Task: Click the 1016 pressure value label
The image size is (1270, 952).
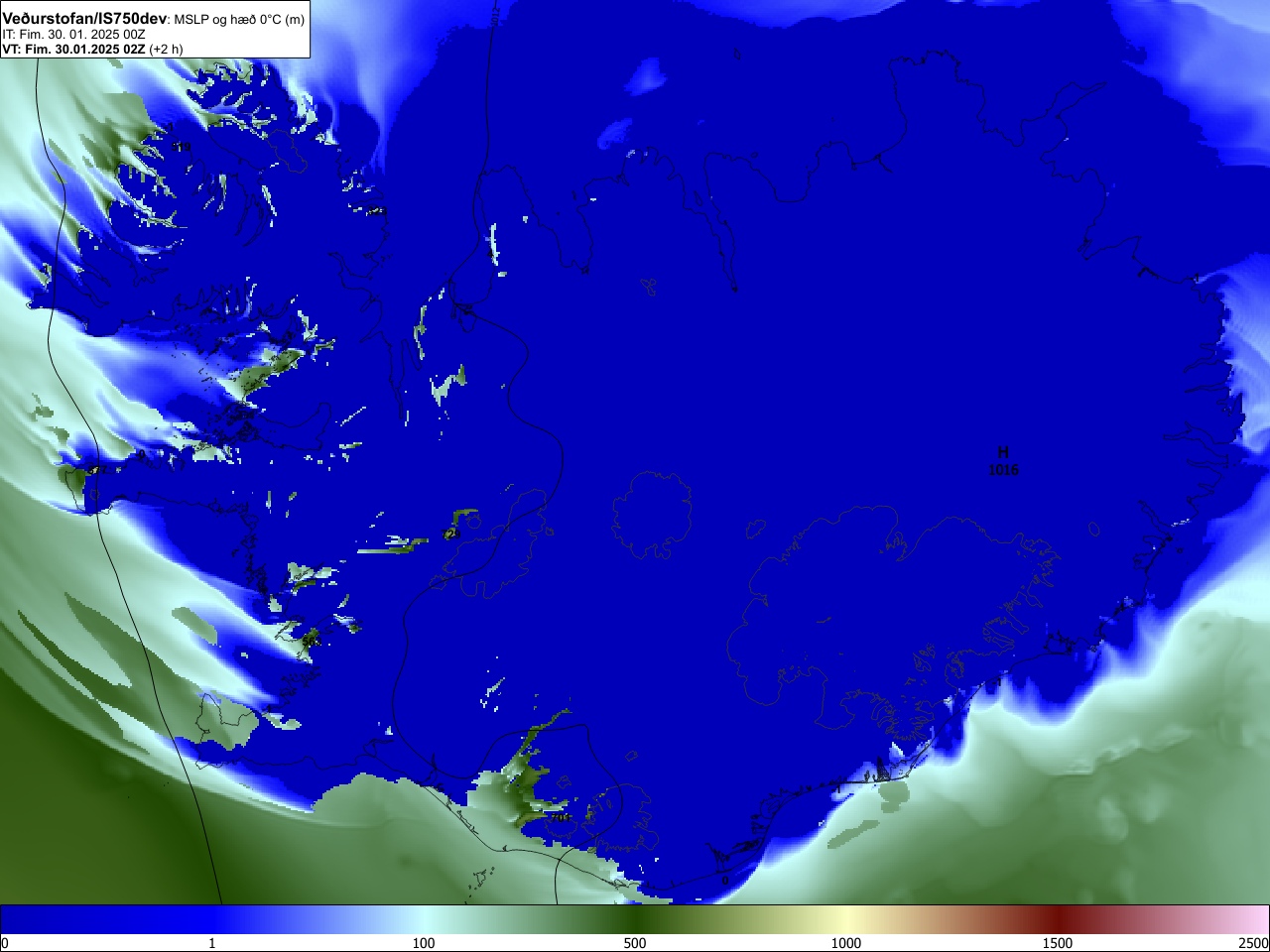Action: click(1003, 470)
